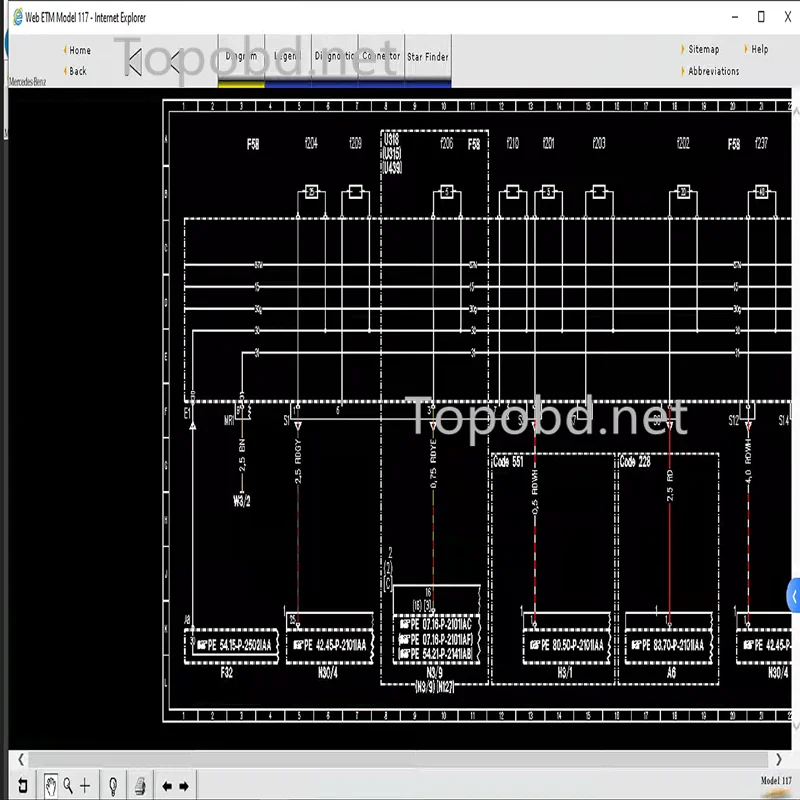Open the Star Finder tab
Screen dimensions: 800x800
[x=428, y=57]
